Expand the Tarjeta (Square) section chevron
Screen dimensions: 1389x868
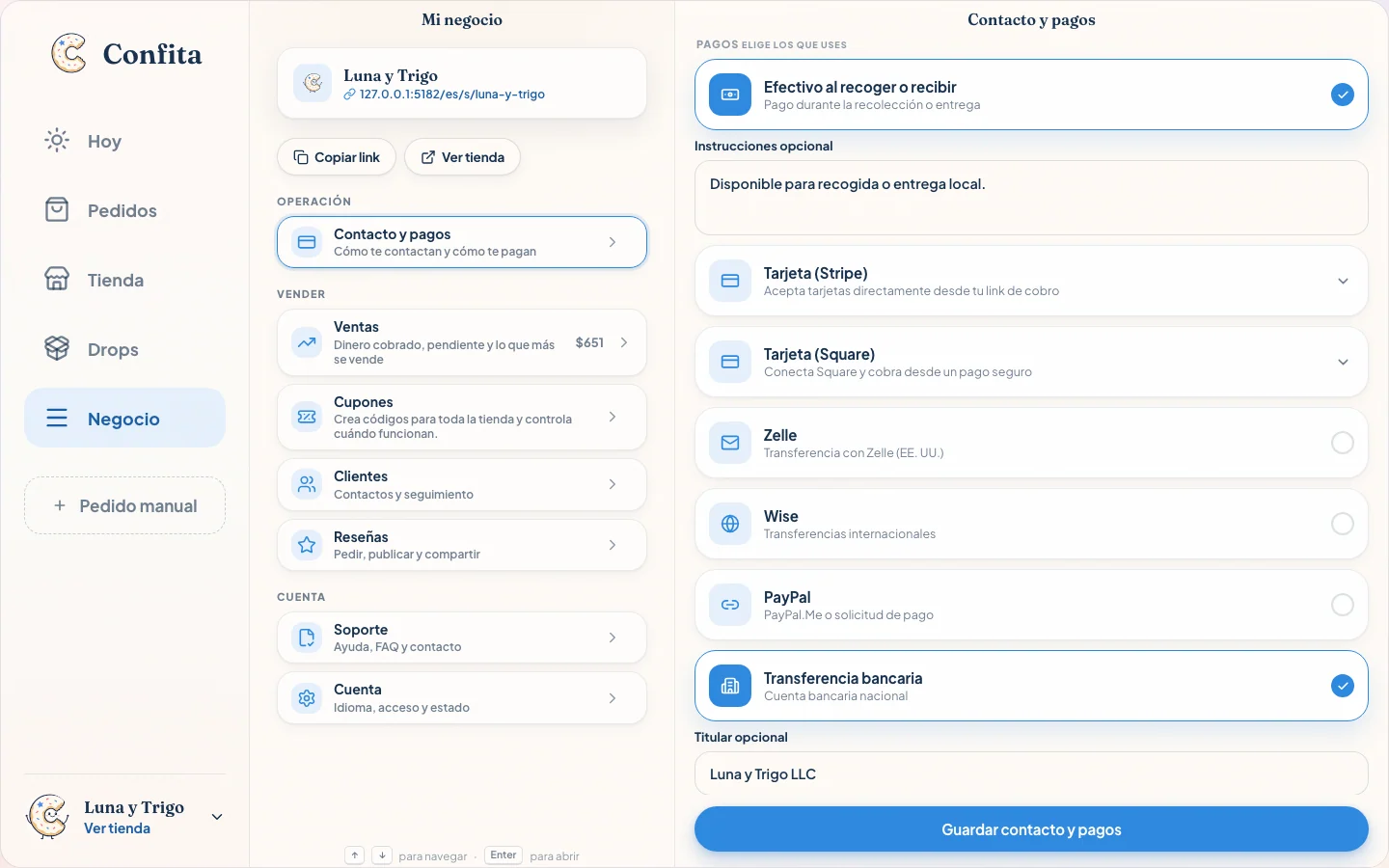tap(1343, 362)
